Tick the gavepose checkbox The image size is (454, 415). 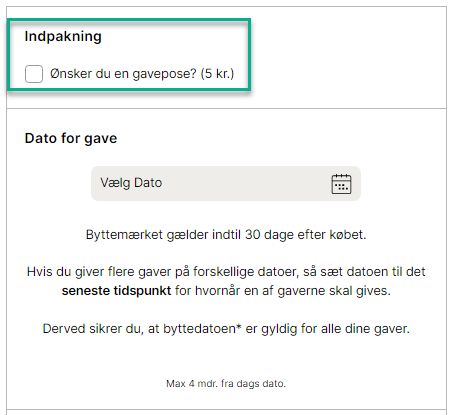(34, 74)
